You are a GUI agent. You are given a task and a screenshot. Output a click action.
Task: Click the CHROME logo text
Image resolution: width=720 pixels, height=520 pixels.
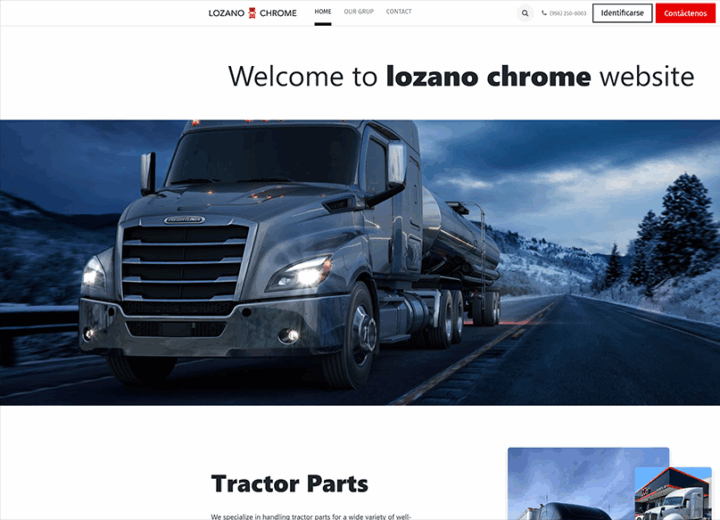(278, 13)
